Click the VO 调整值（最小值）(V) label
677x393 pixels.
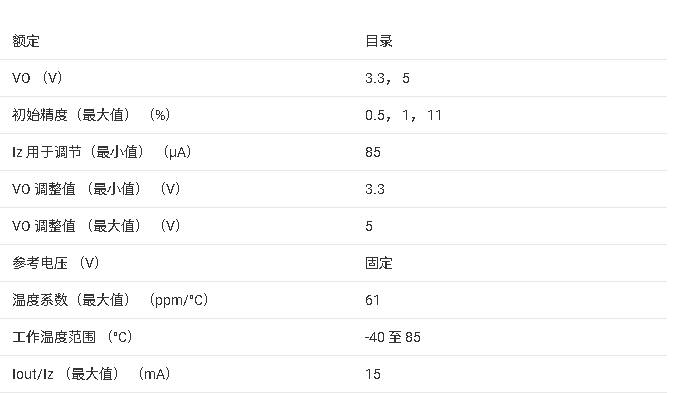point(96,189)
